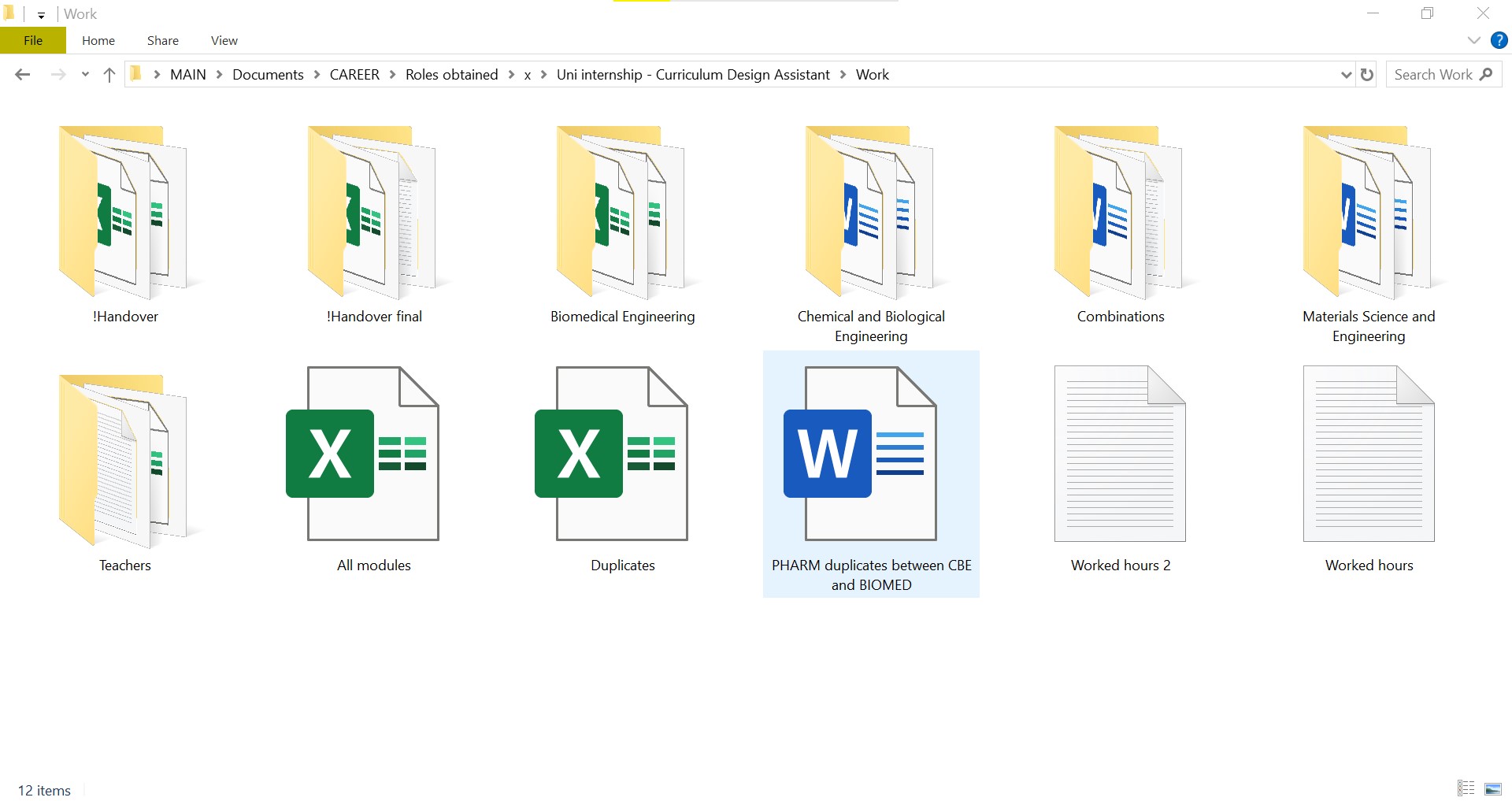Open the Share ribbon tab
This screenshot has height=801, width=1512.
point(163,40)
